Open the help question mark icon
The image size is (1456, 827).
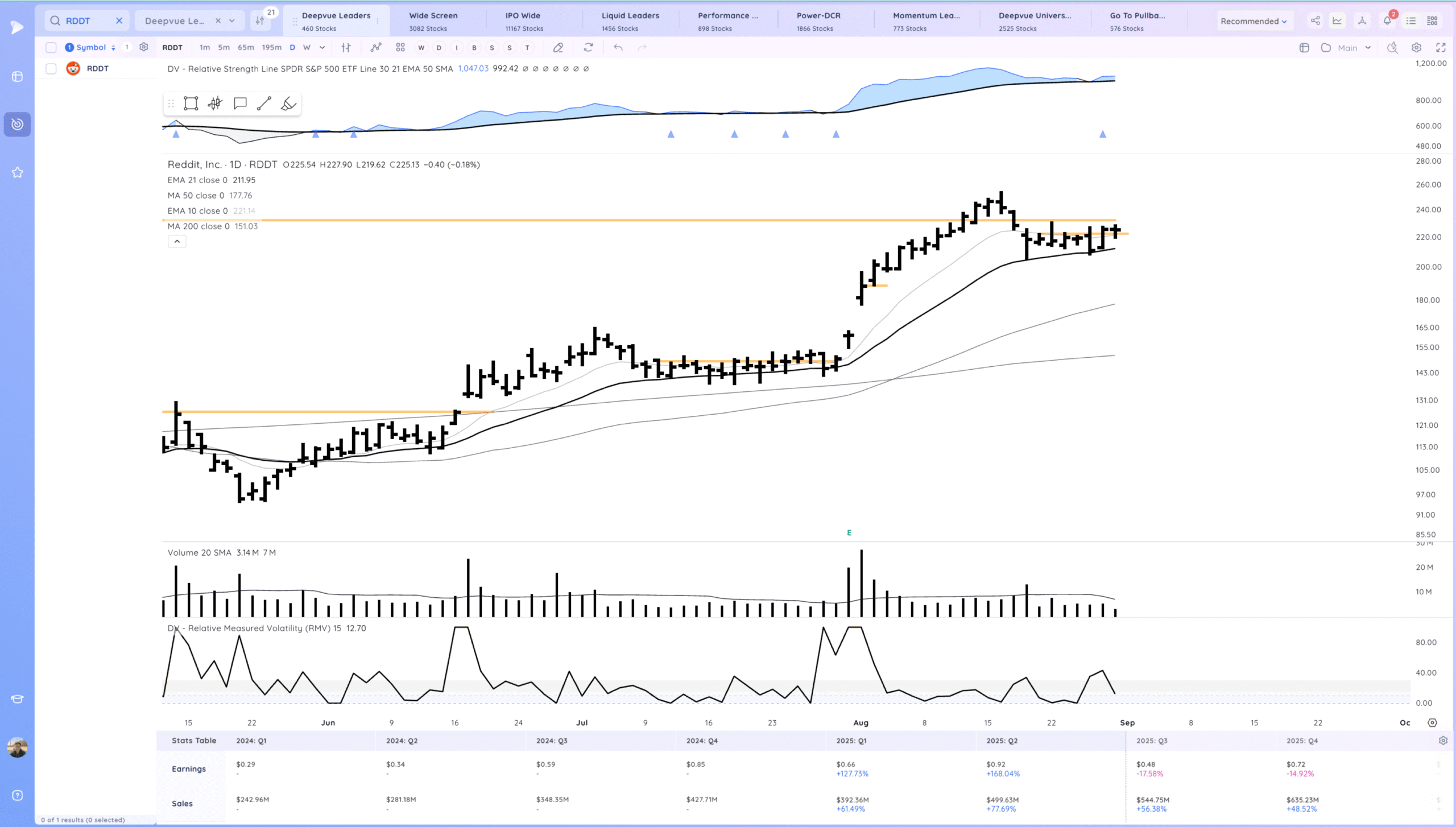click(x=17, y=795)
